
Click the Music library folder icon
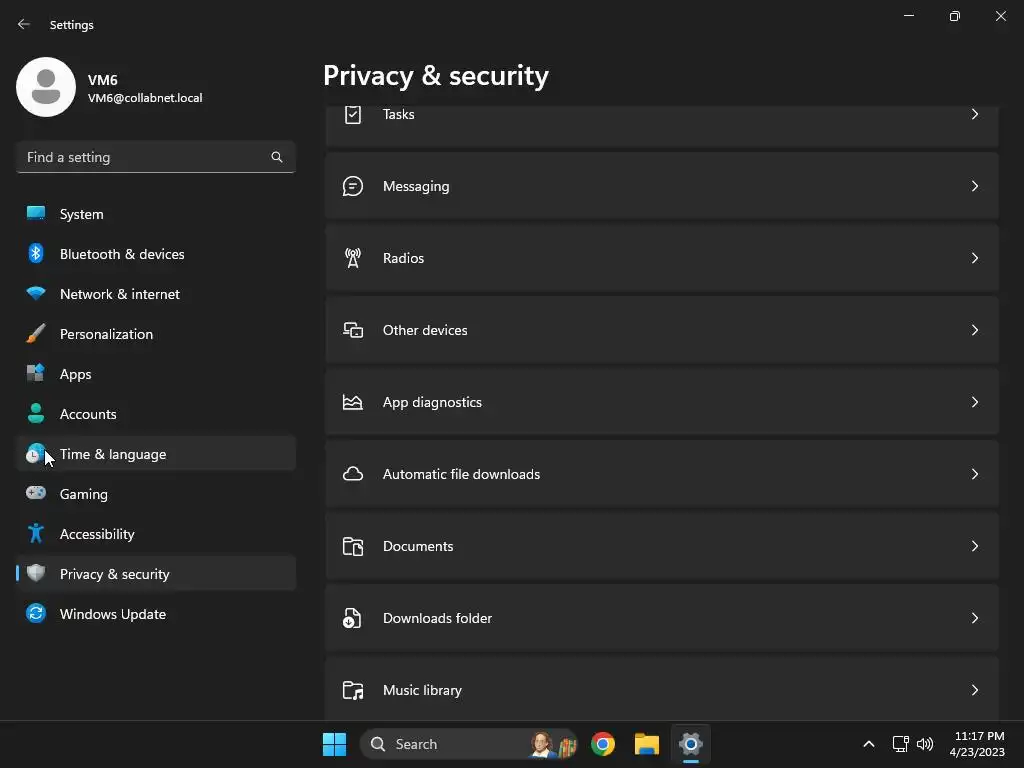pyautogui.click(x=352, y=690)
